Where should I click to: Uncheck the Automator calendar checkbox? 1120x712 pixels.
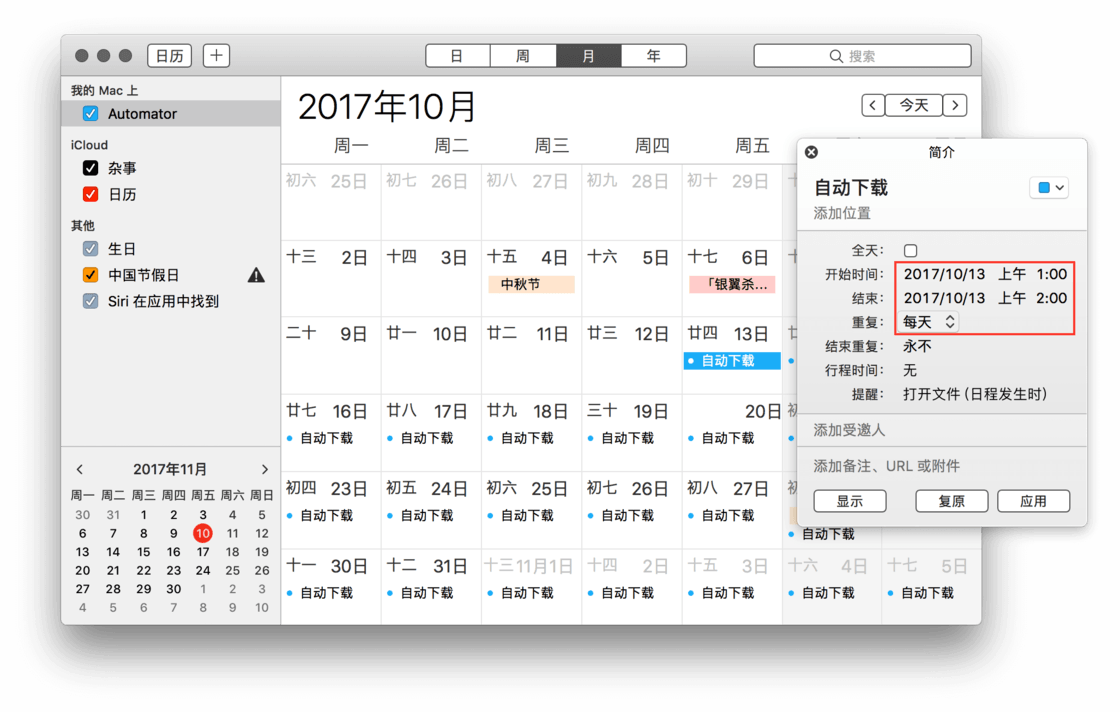(x=90, y=114)
